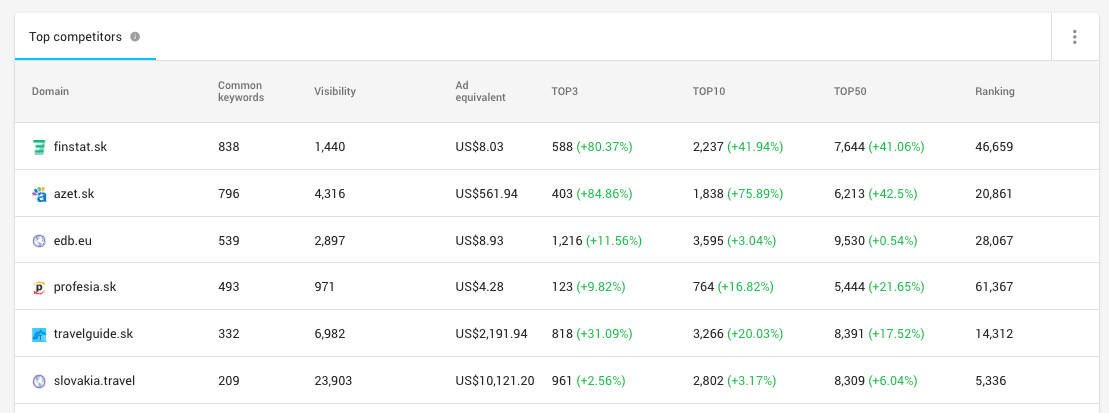Click the profesia.sk logo icon
This screenshot has width=1109, height=413.
[39, 287]
